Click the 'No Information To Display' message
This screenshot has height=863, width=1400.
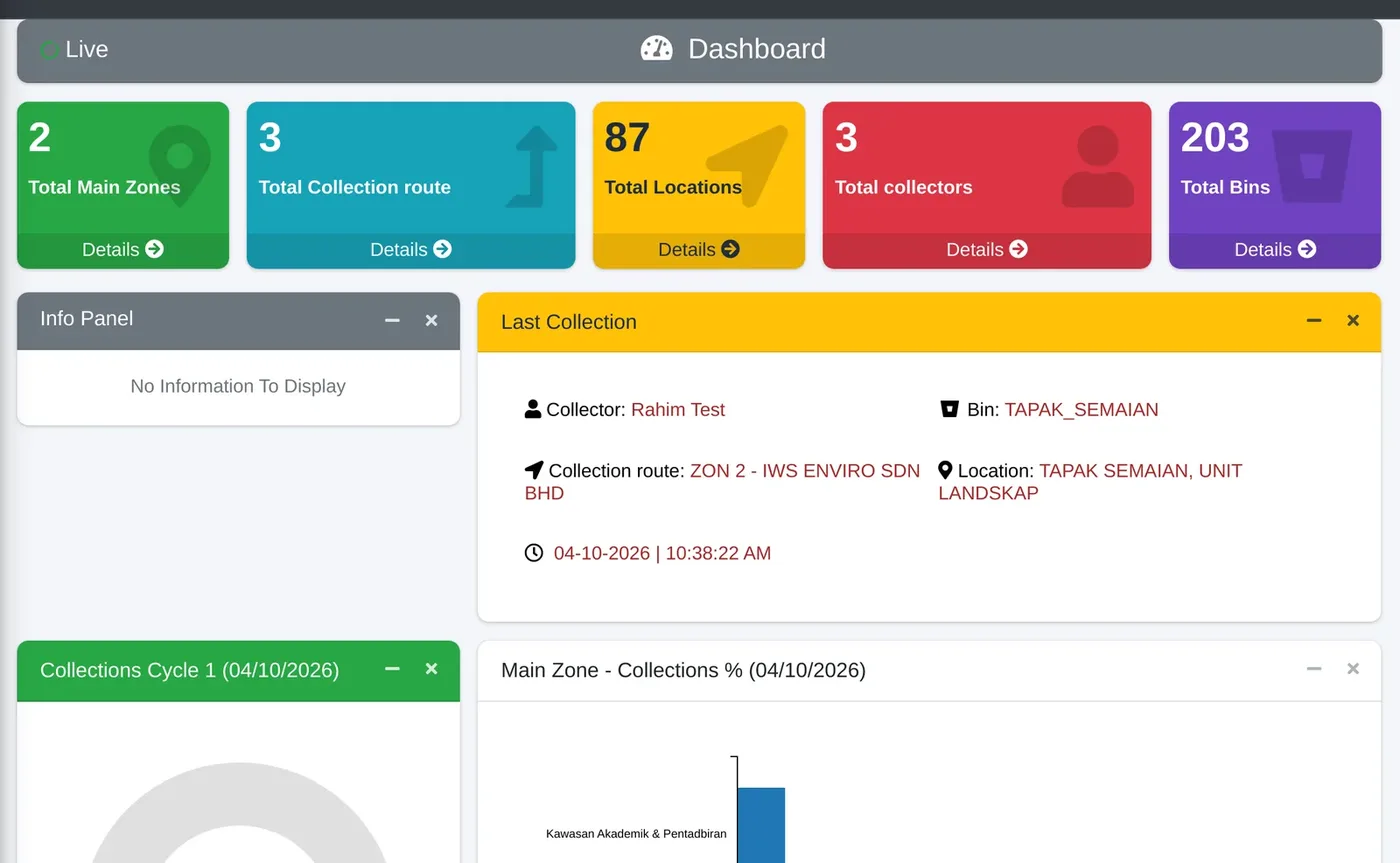pyautogui.click(x=238, y=386)
